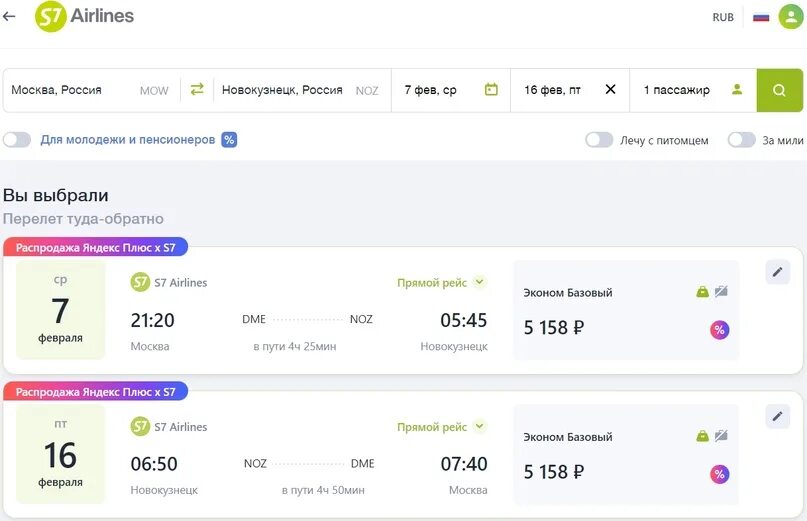Click the green search button
Viewport: 807px width, 521px height.
coord(779,90)
